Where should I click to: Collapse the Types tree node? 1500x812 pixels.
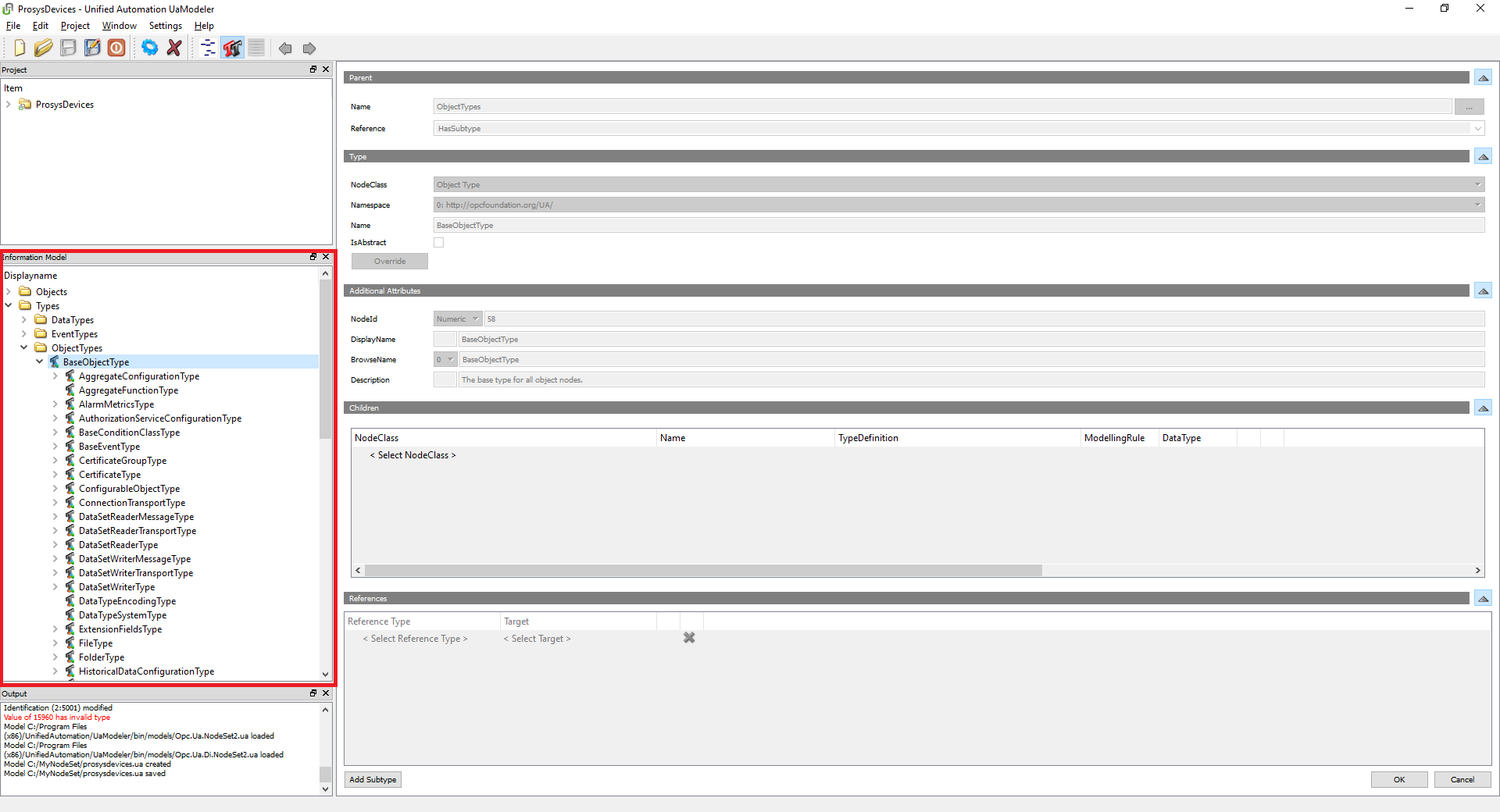coord(9,306)
